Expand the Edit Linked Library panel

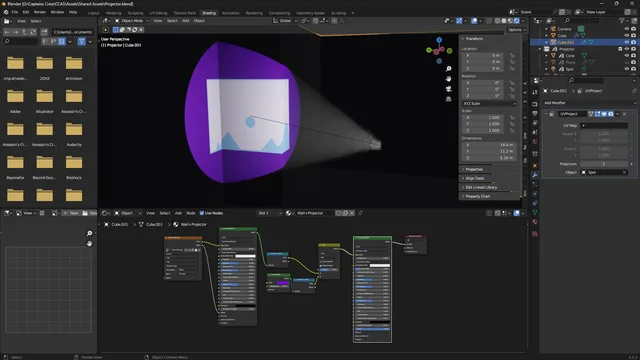tap(481, 187)
